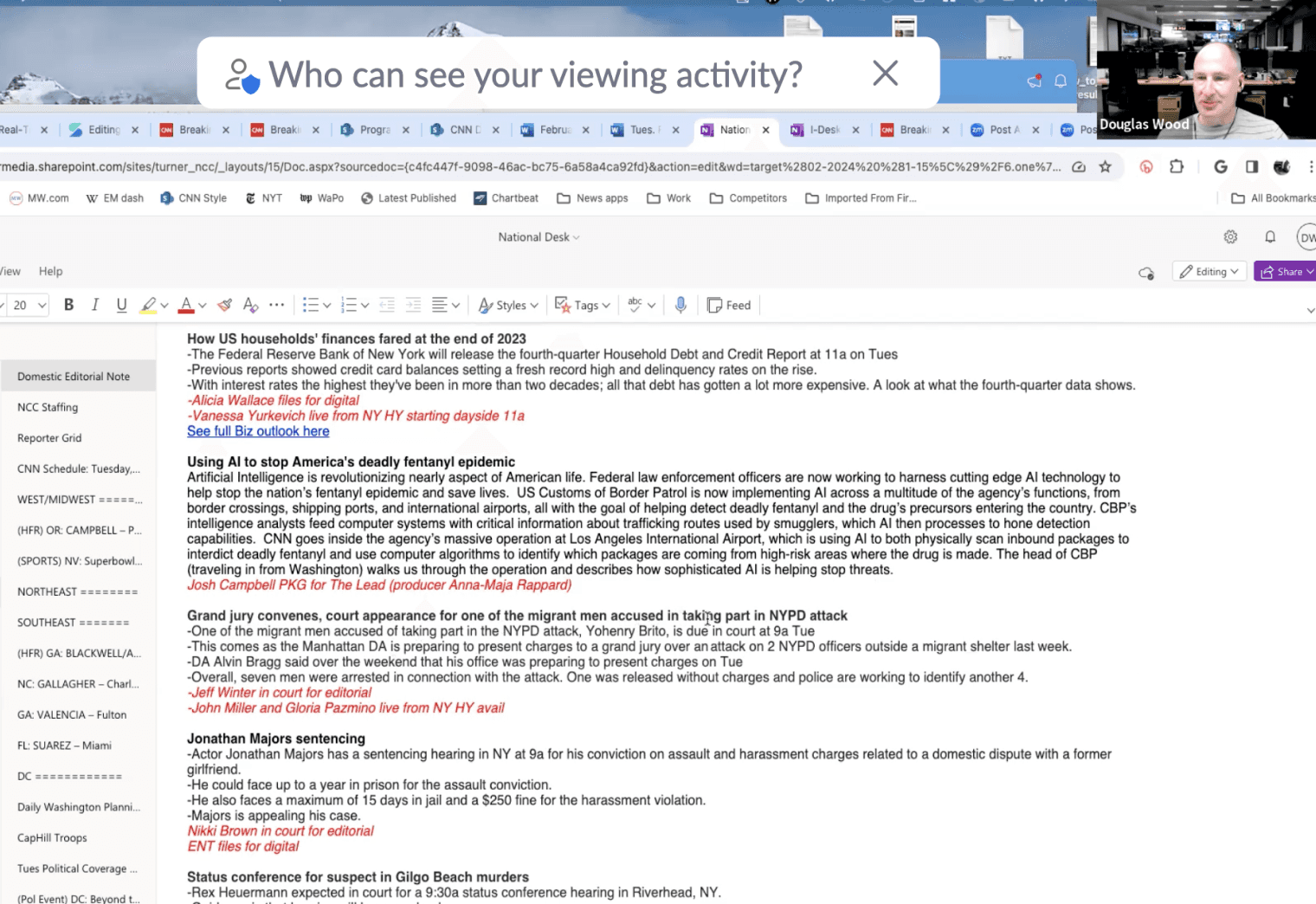Decrease indent of paragraph
The image size is (1316, 904).
coord(387,305)
